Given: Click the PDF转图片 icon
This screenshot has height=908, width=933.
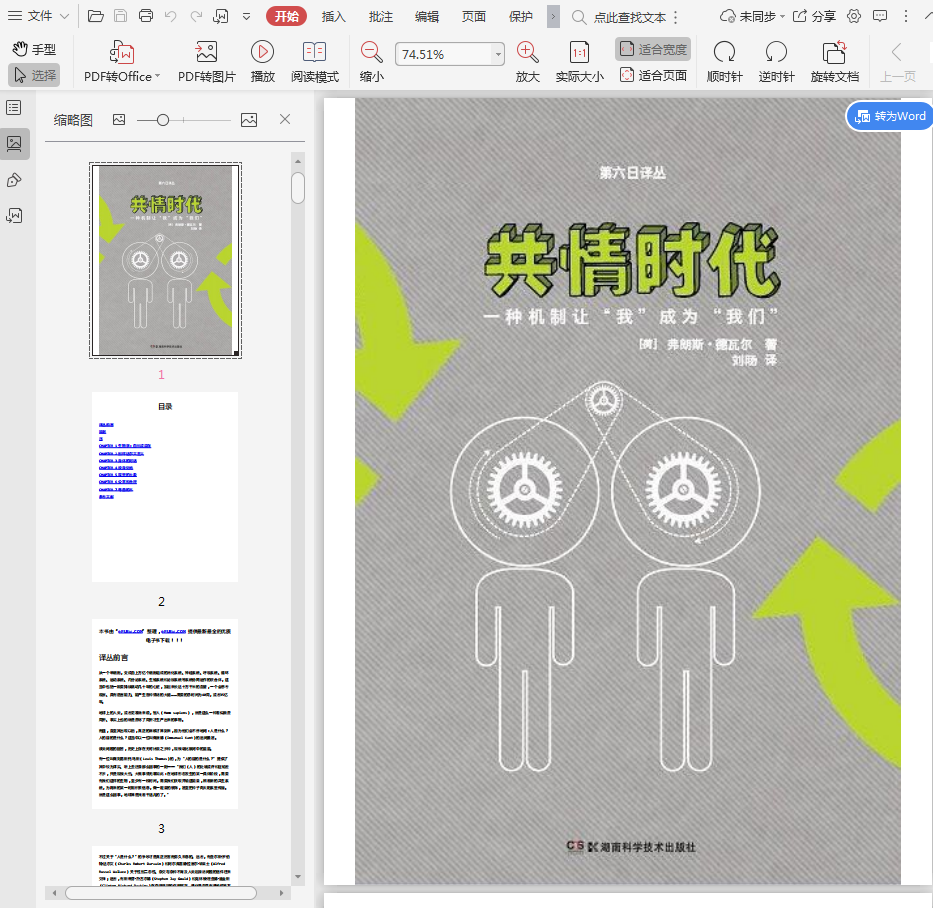Looking at the screenshot, I should 207,53.
